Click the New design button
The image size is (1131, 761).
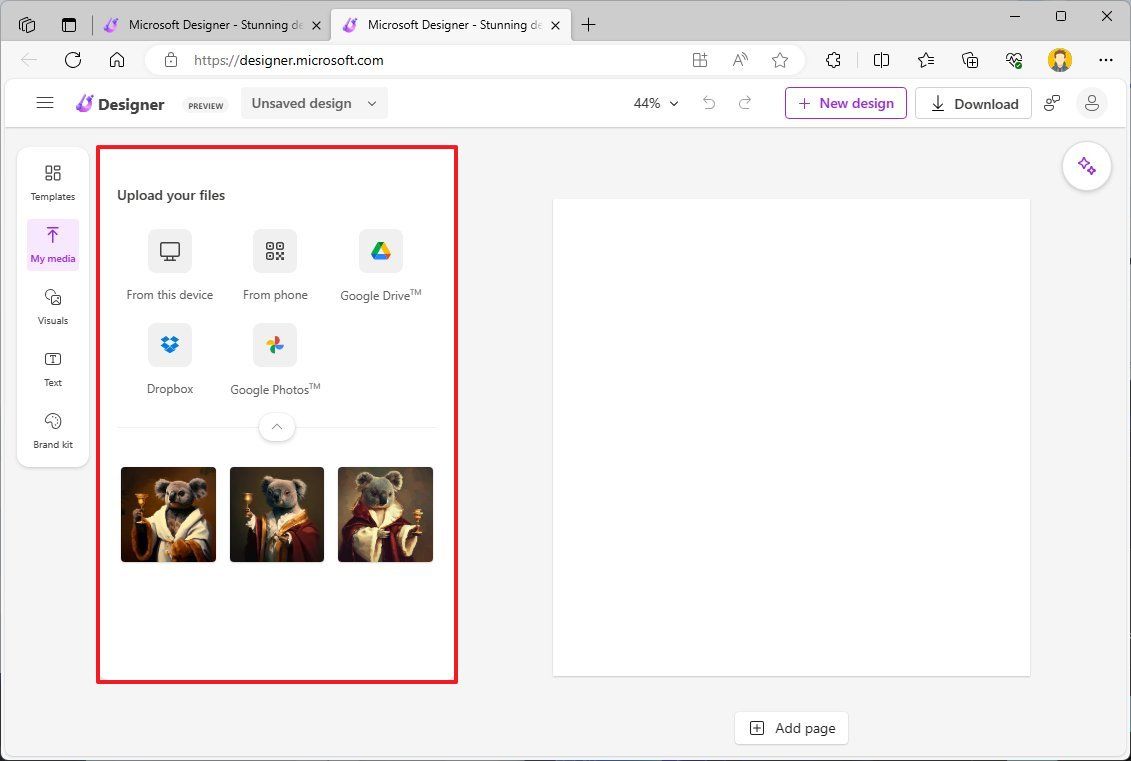point(845,103)
